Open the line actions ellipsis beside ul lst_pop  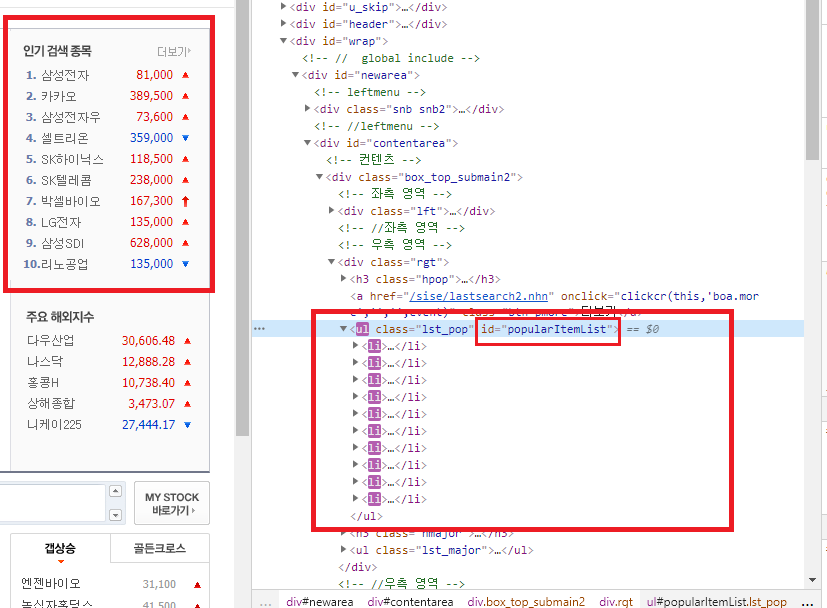coord(259,329)
